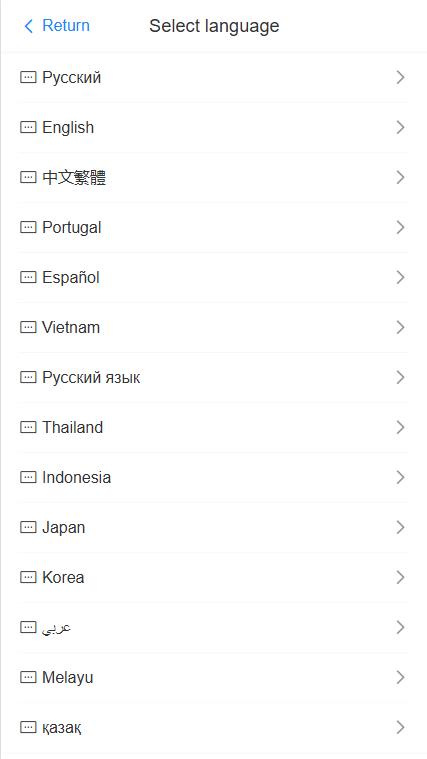Select the 中文繁體 language option

click(213, 178)
